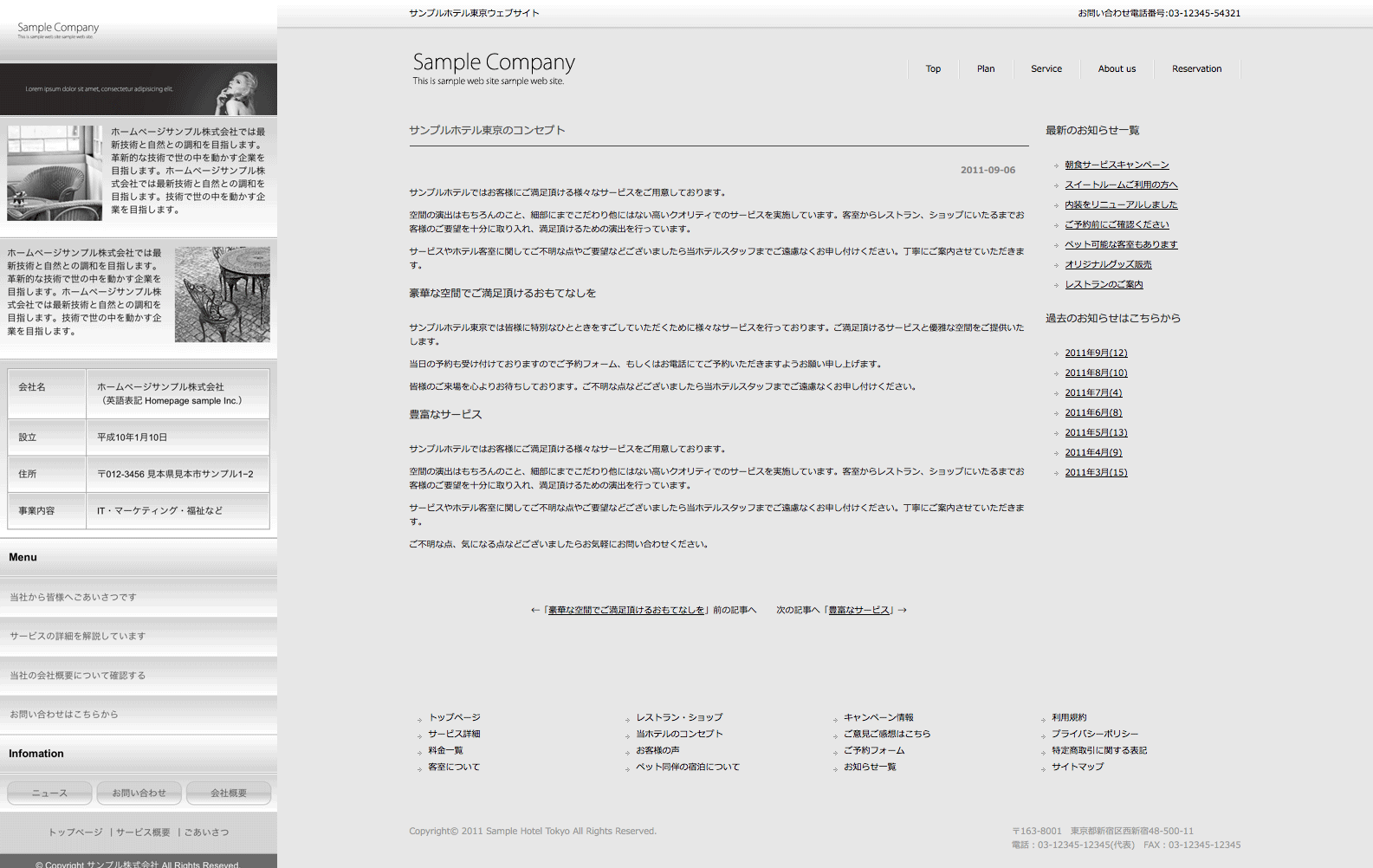Select About us in the top navigation
The width and height of the screenshot is (1373, 868).
tap(1117, 69)
